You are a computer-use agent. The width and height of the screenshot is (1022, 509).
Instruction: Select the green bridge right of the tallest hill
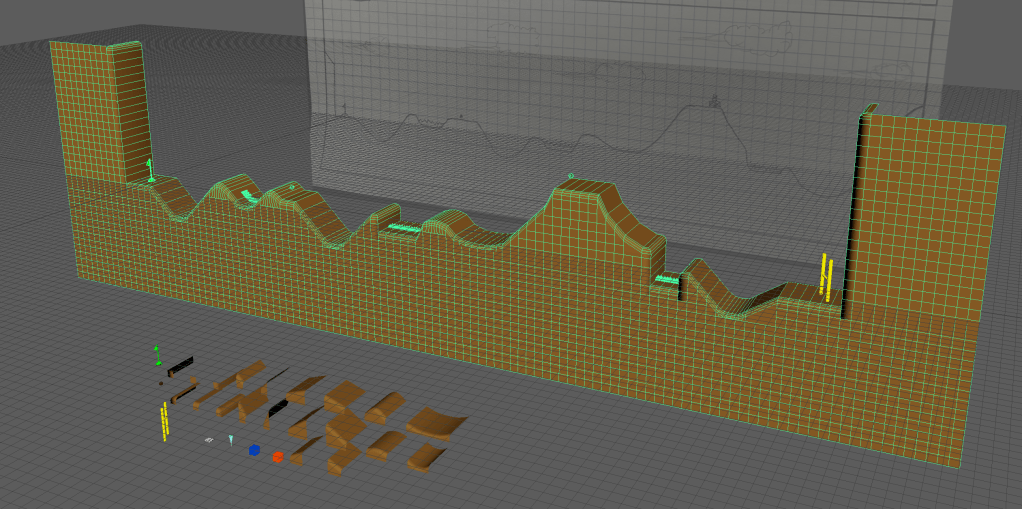(667, 280)
